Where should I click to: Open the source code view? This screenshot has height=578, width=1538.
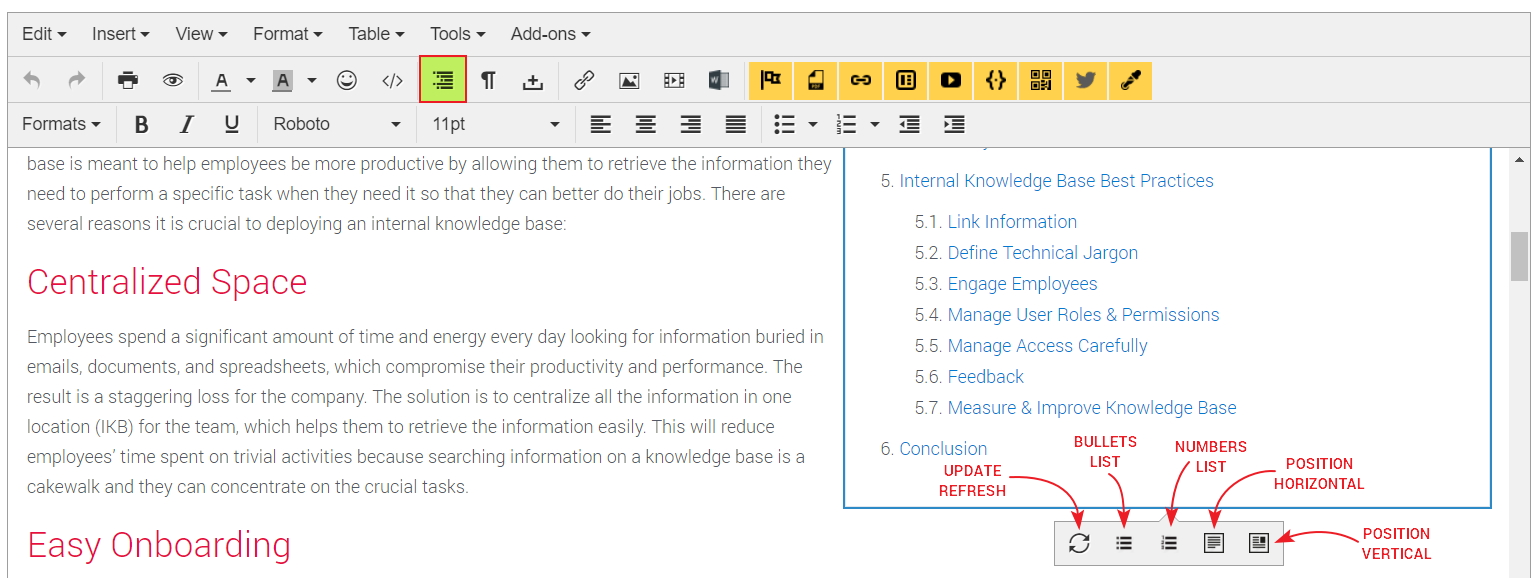pos(392,80)
